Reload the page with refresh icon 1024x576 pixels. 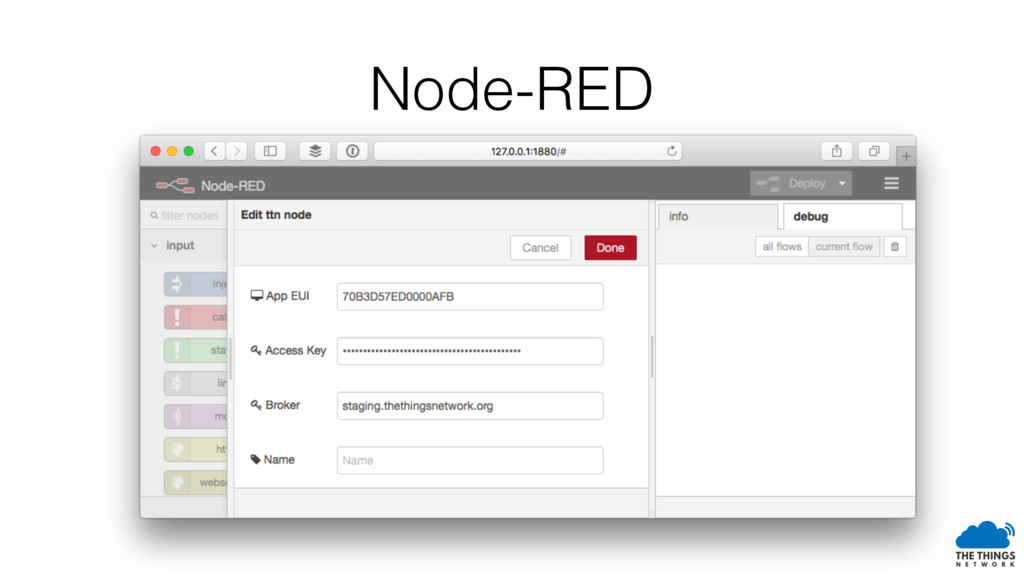point(671,151)
